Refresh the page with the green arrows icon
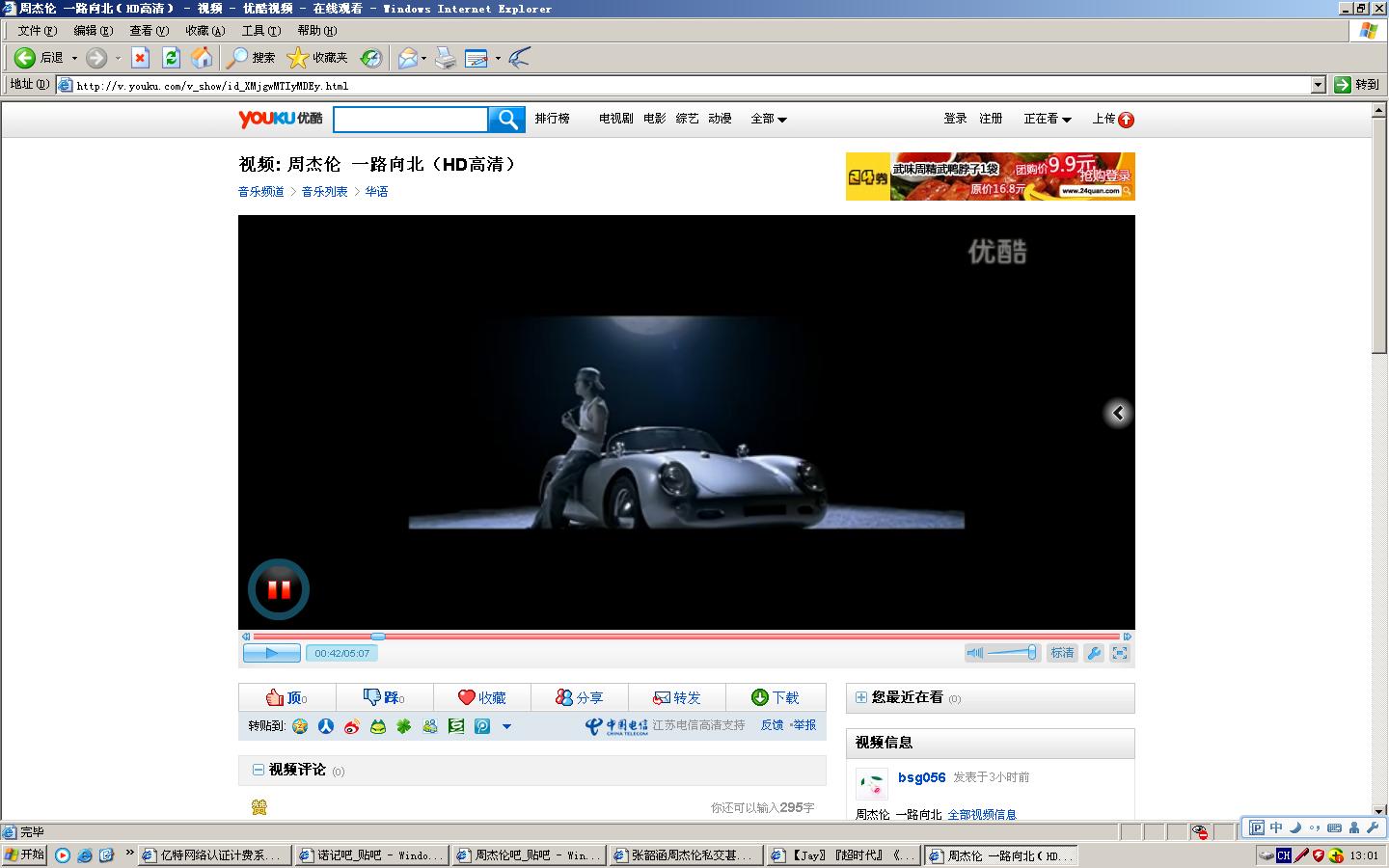 [x=171, y=58]
